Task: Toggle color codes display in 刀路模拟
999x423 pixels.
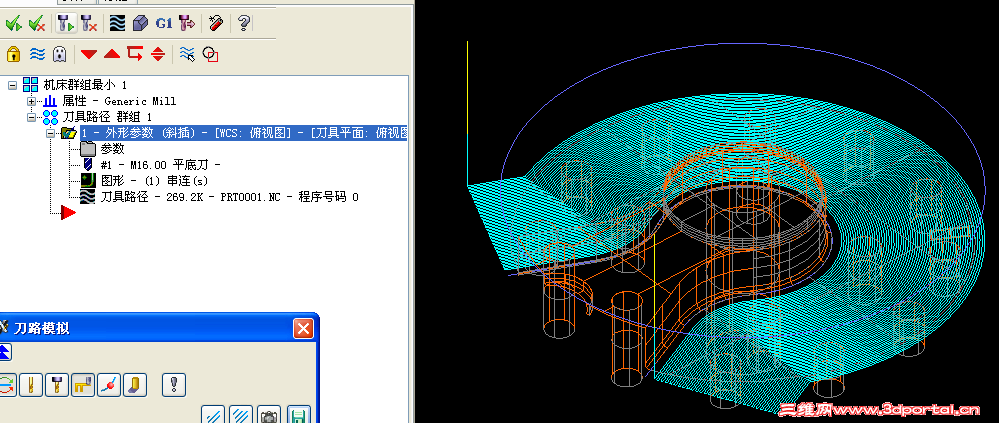Action: point(6,385)
